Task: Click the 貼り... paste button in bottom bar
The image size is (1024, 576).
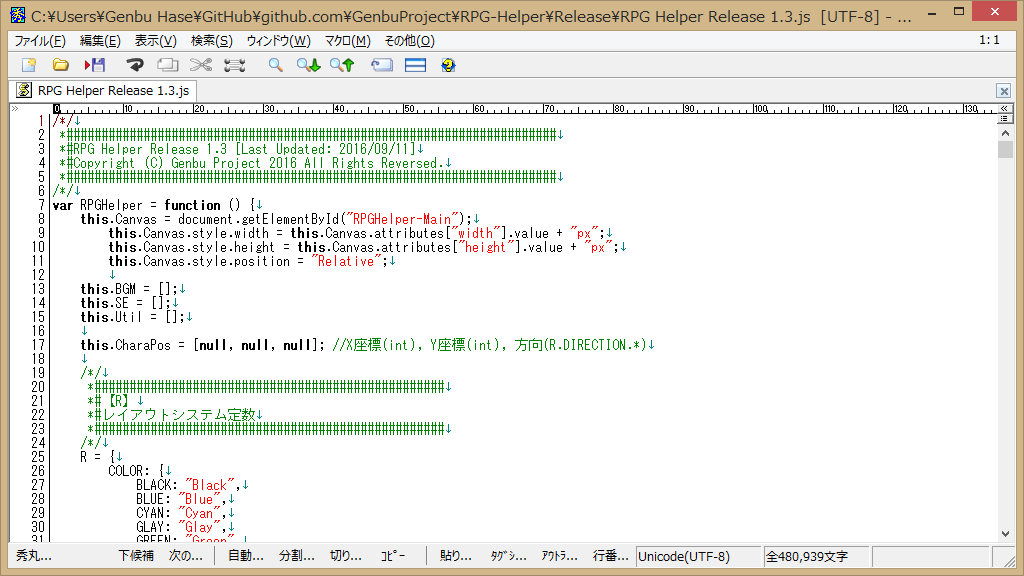Action: point(456,556)
